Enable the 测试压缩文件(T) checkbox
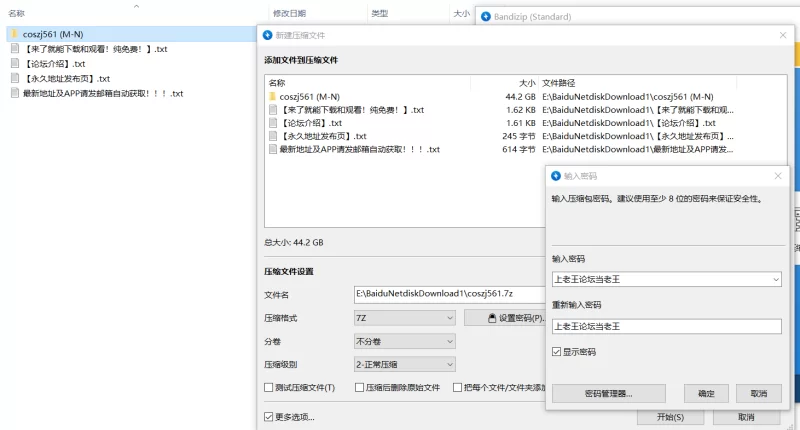 pyautogui.click(x=268, y=387)
